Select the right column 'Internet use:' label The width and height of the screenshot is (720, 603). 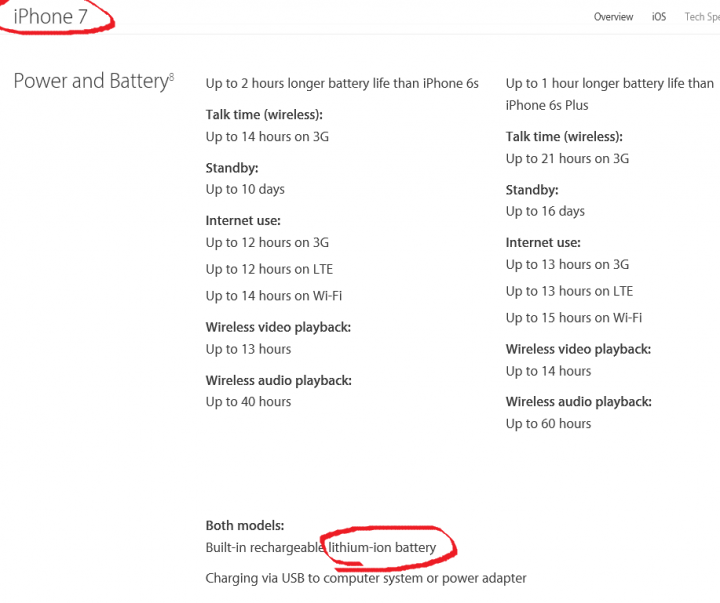pos(543,243)
